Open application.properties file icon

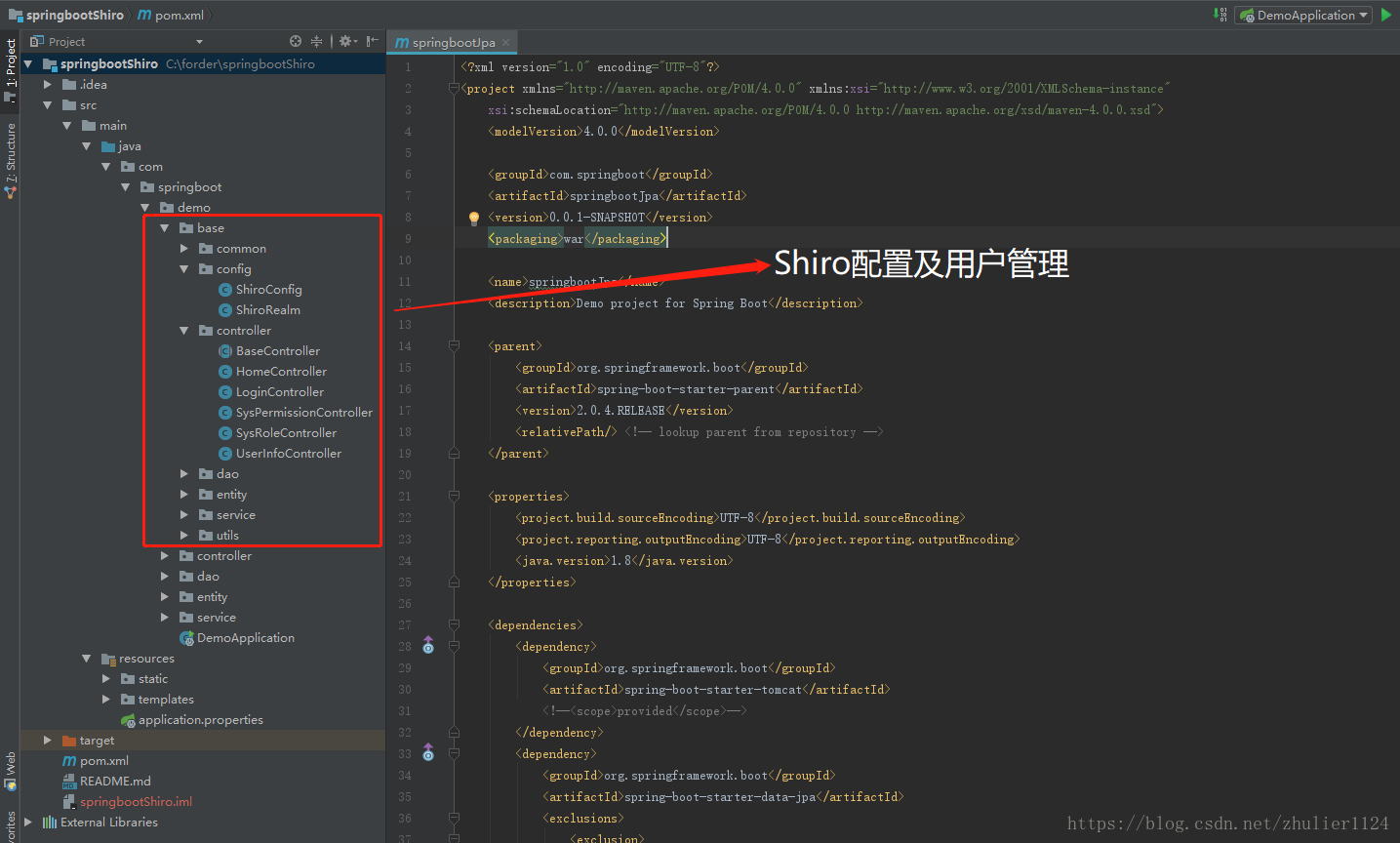pos(128,719)
